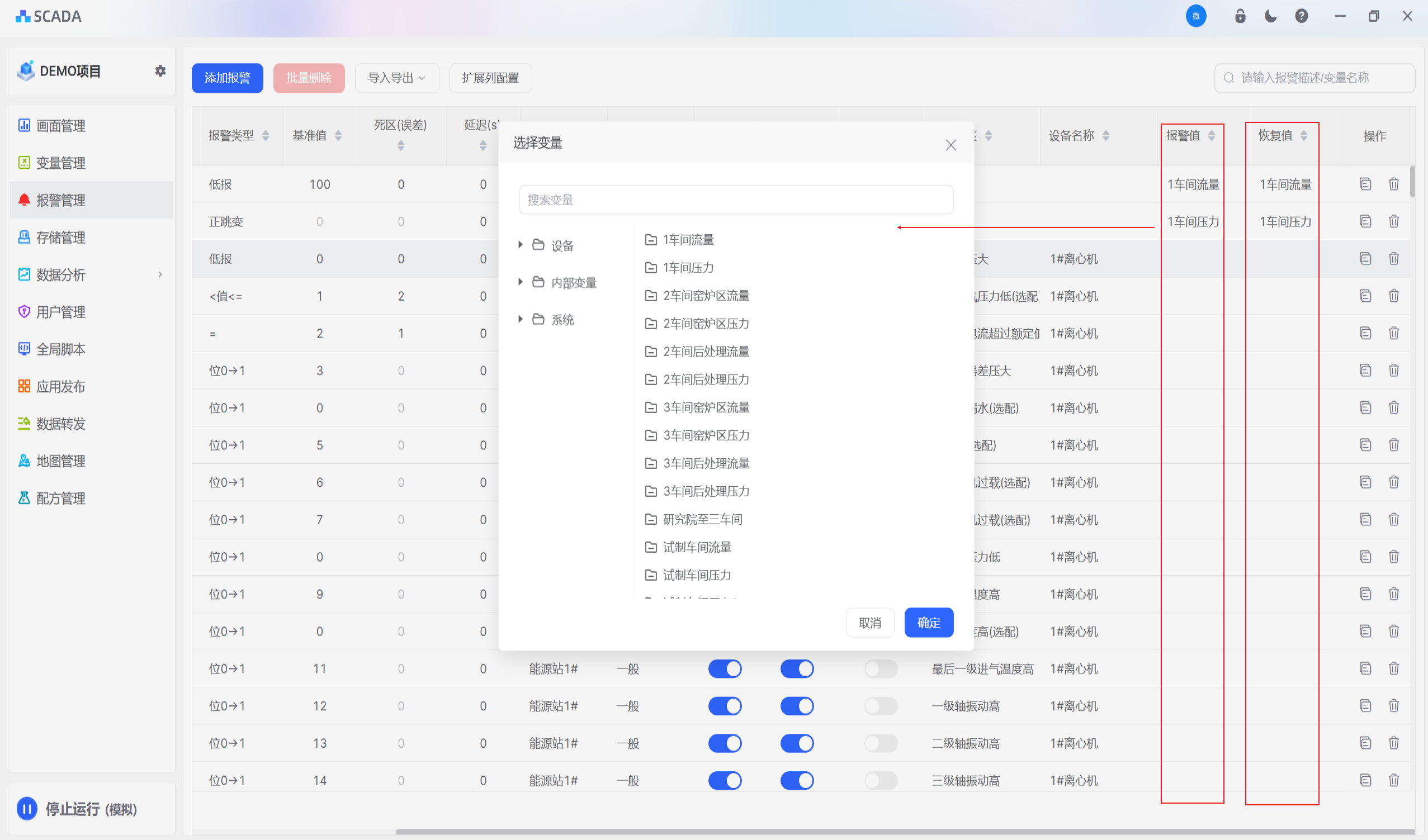Enable the off switch in 三级轴振动高 row
The image size is (1428, 840).
[880, 781]
